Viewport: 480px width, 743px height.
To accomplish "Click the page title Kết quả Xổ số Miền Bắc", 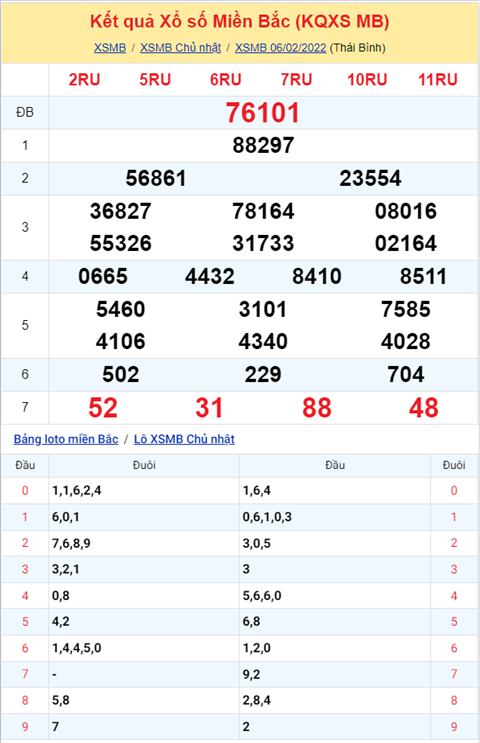I will tap(240, 22).
